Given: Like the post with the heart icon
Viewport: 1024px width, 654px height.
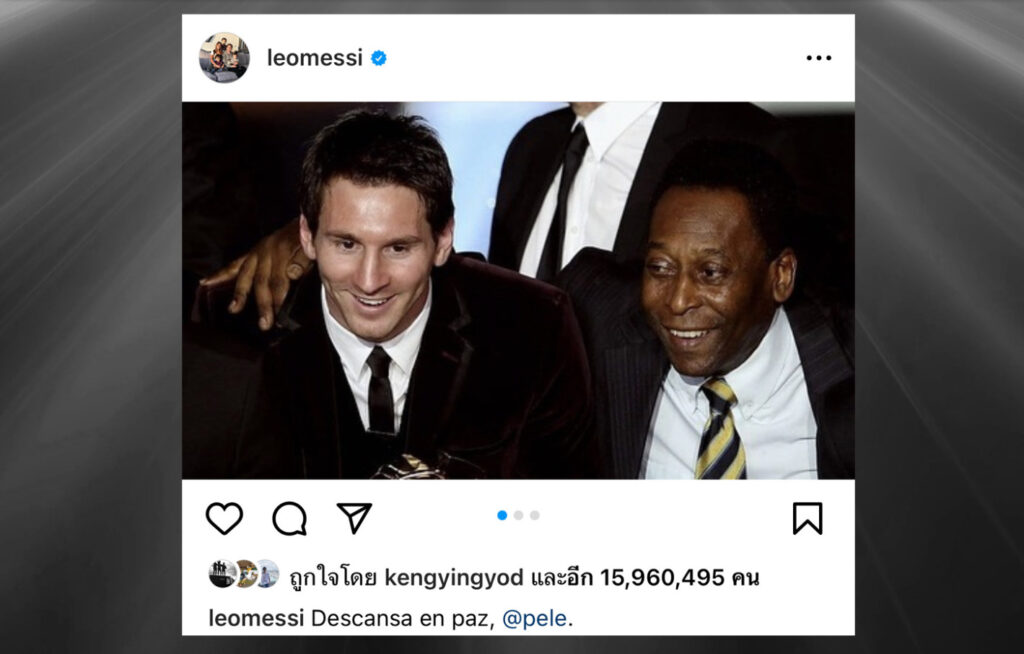Looking at the screenshot, I should pos(224,518).
